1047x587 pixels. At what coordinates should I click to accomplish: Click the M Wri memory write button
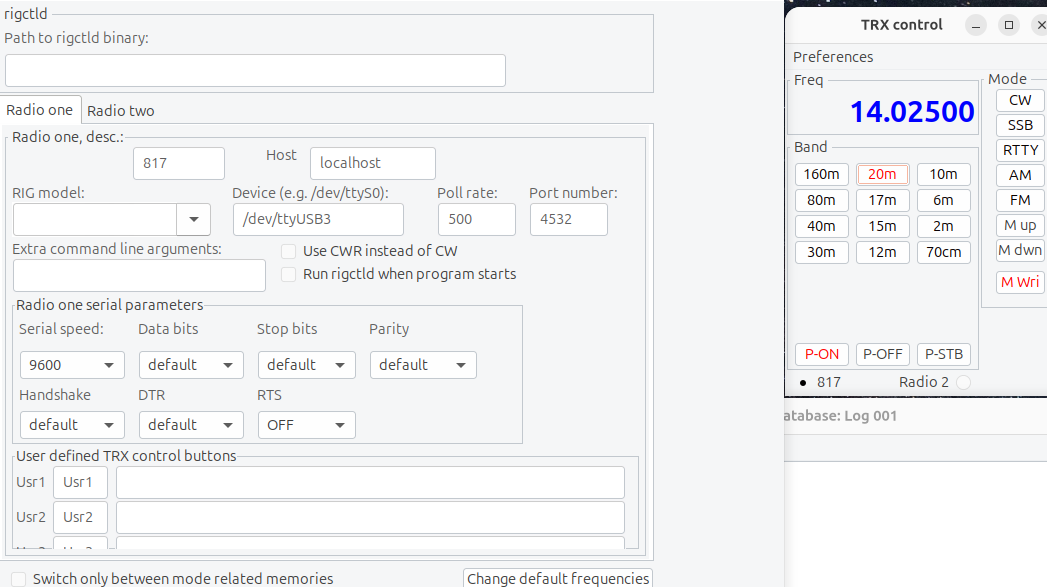[1020, 282]
